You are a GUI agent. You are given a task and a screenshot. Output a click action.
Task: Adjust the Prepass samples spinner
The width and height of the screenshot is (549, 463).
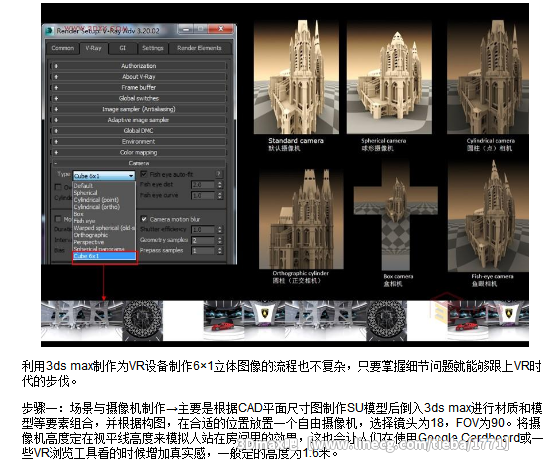coord(220,251)
